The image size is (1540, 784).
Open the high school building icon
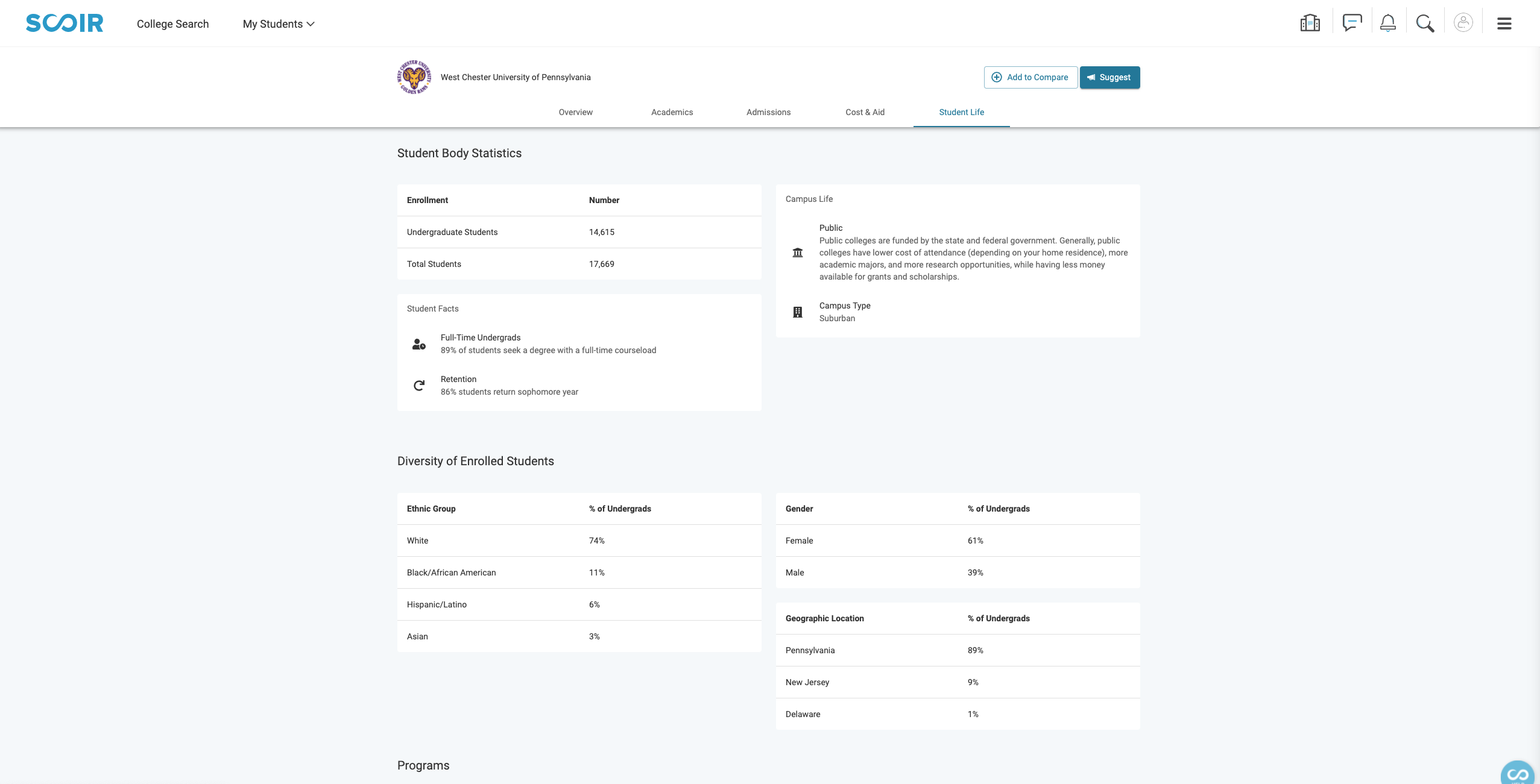coord(1310,24)
